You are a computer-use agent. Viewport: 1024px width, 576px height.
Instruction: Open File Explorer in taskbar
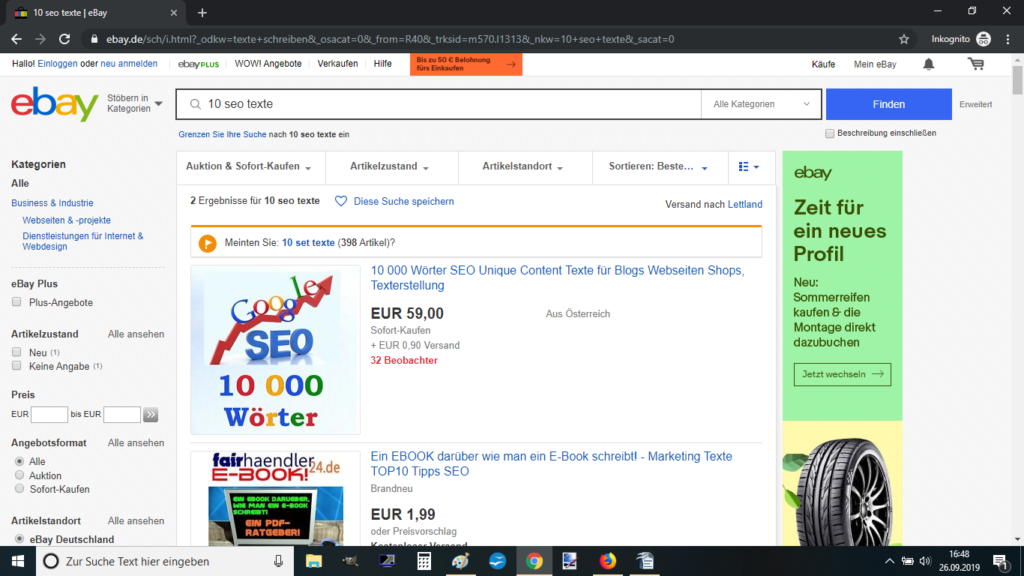click(313, 561)
